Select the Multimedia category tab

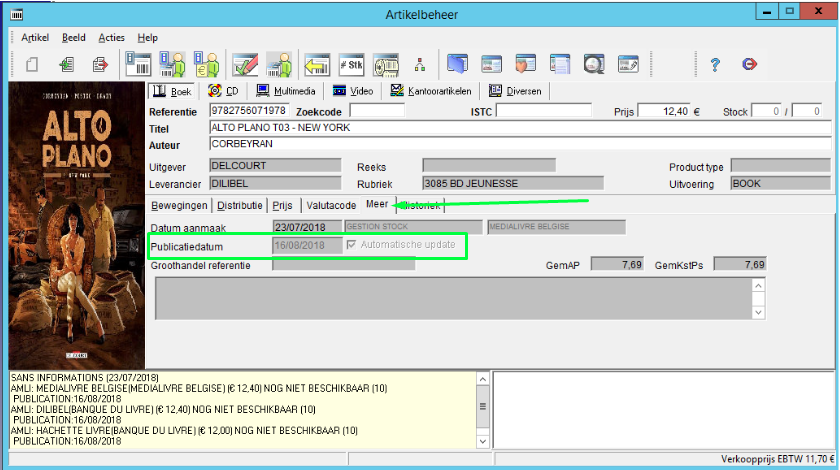[286, 91]
